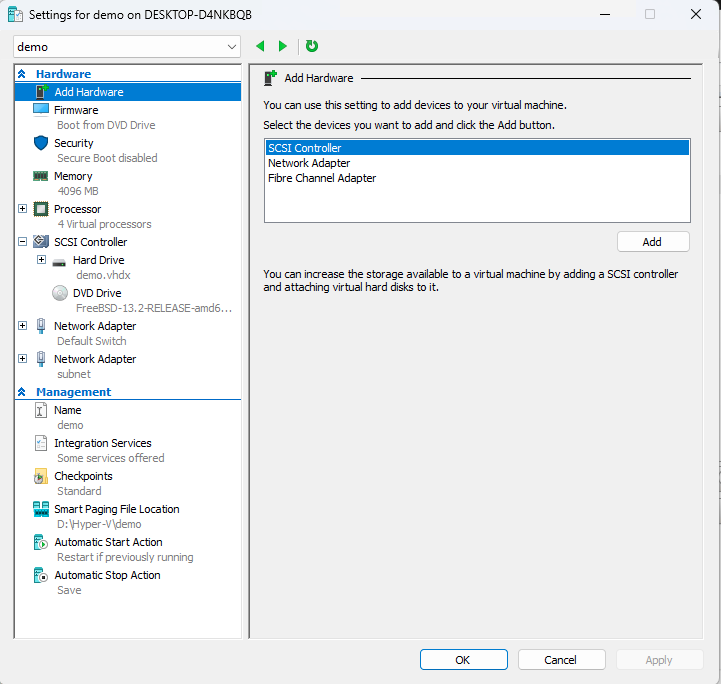Select Fibre Channel Adapter in device list
The height and width of the screenshot is (684, 721).
(x=477, y=178)
